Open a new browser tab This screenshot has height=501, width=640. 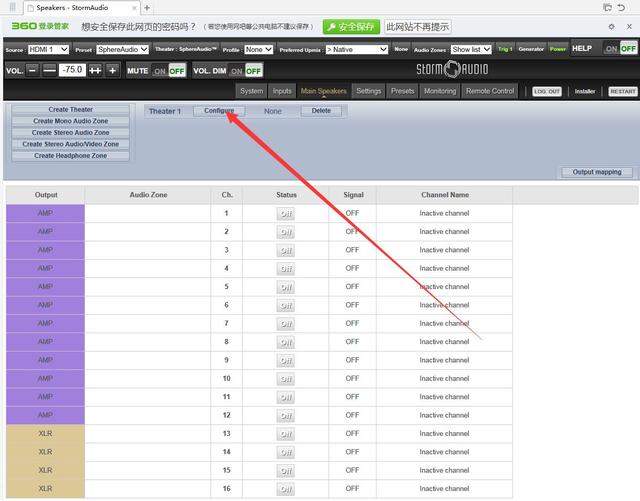147,7
